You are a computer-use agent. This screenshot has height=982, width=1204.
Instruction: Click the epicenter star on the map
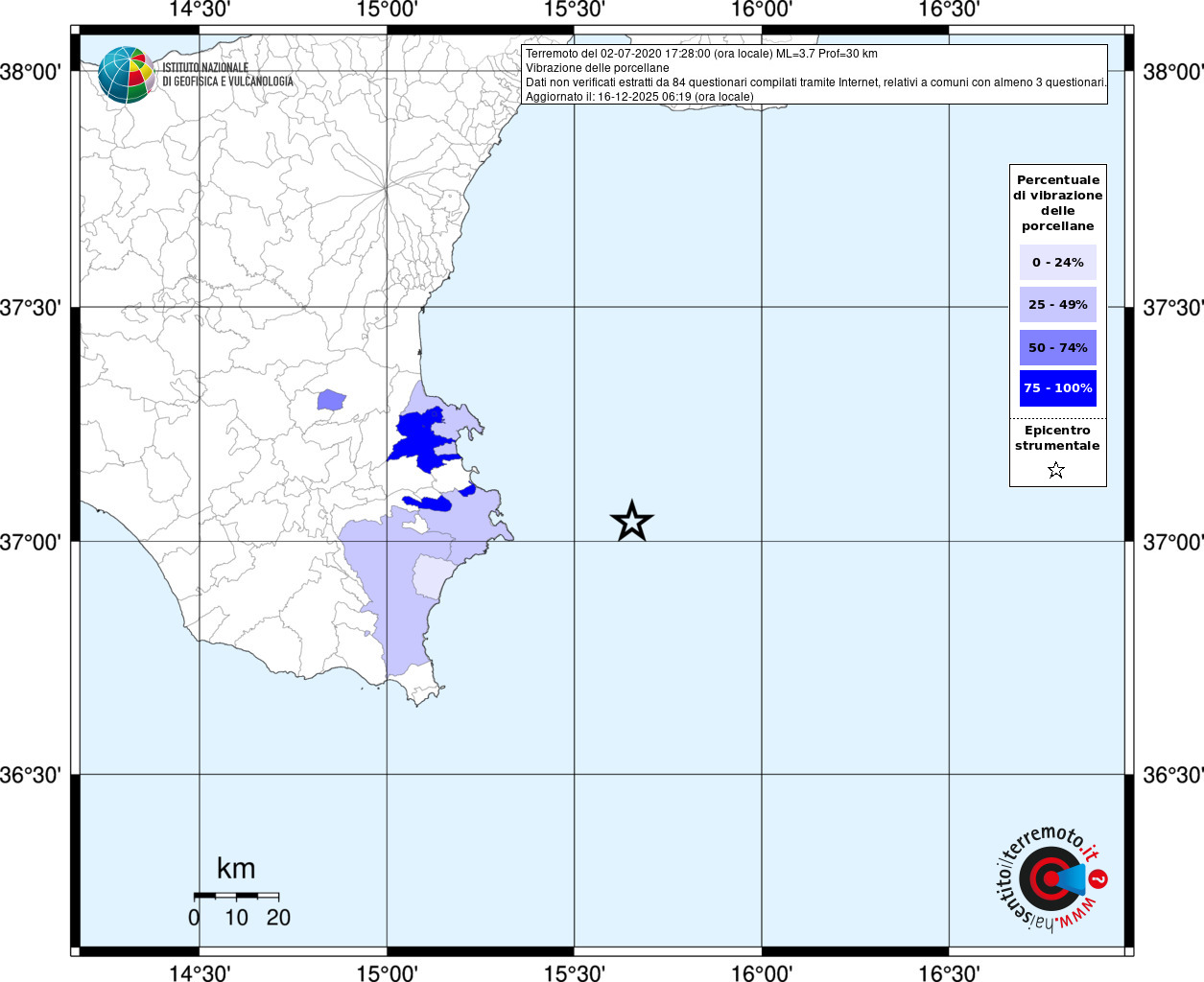click(631, 522)
